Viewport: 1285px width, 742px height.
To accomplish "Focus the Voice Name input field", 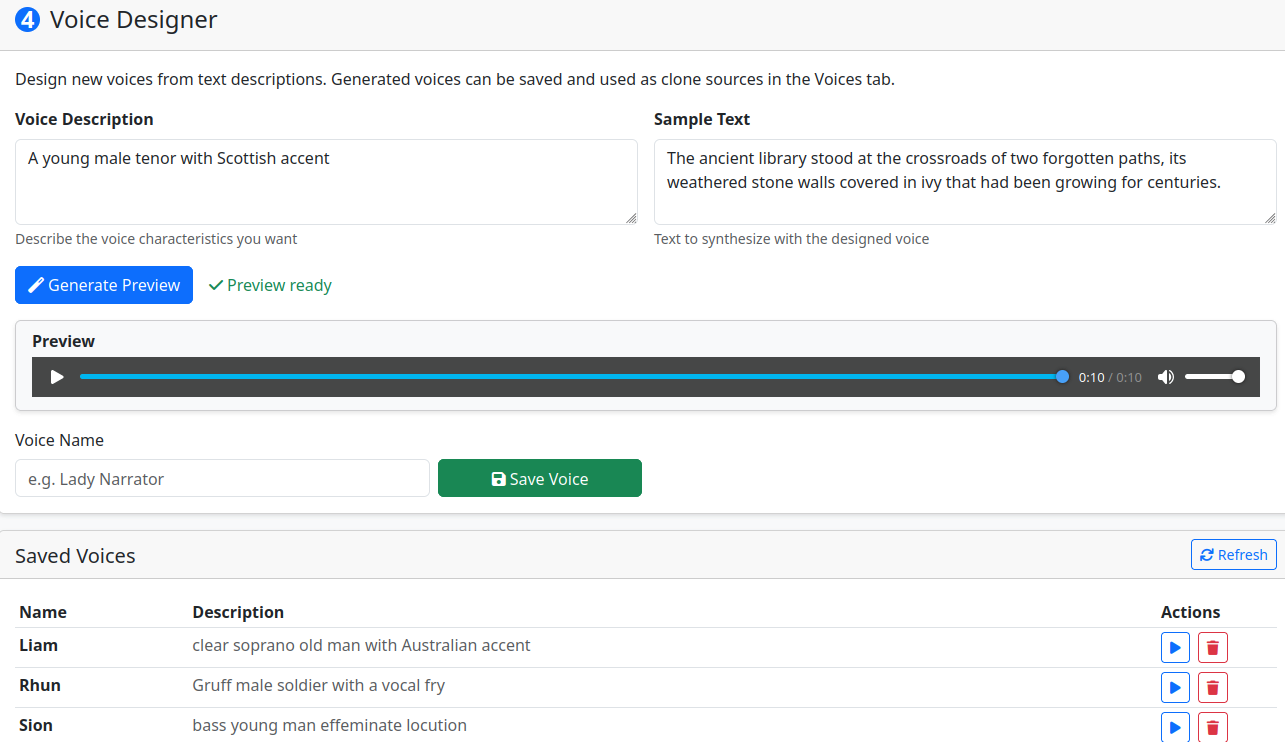I will tap(222, 479).
